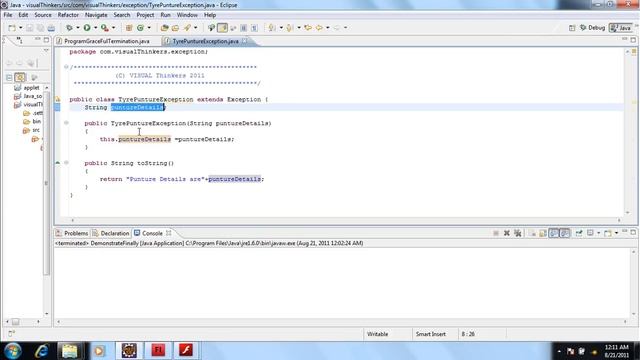Image resolution: width=640 pixels, height=360 pixels.
Task: Open the File menu
Action: click(x=8, y=15)
